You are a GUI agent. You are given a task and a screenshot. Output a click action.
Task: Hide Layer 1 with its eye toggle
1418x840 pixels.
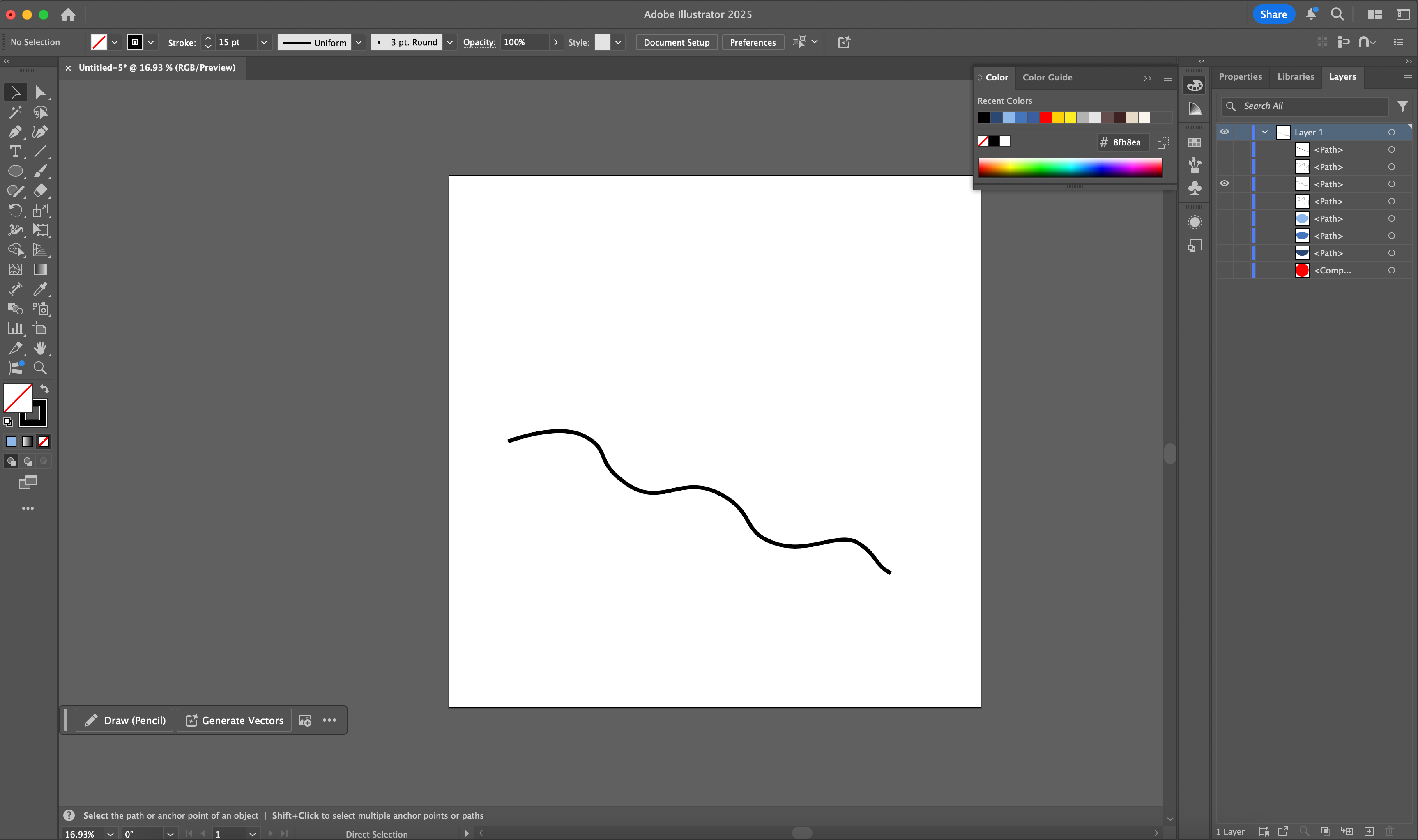1225,131
